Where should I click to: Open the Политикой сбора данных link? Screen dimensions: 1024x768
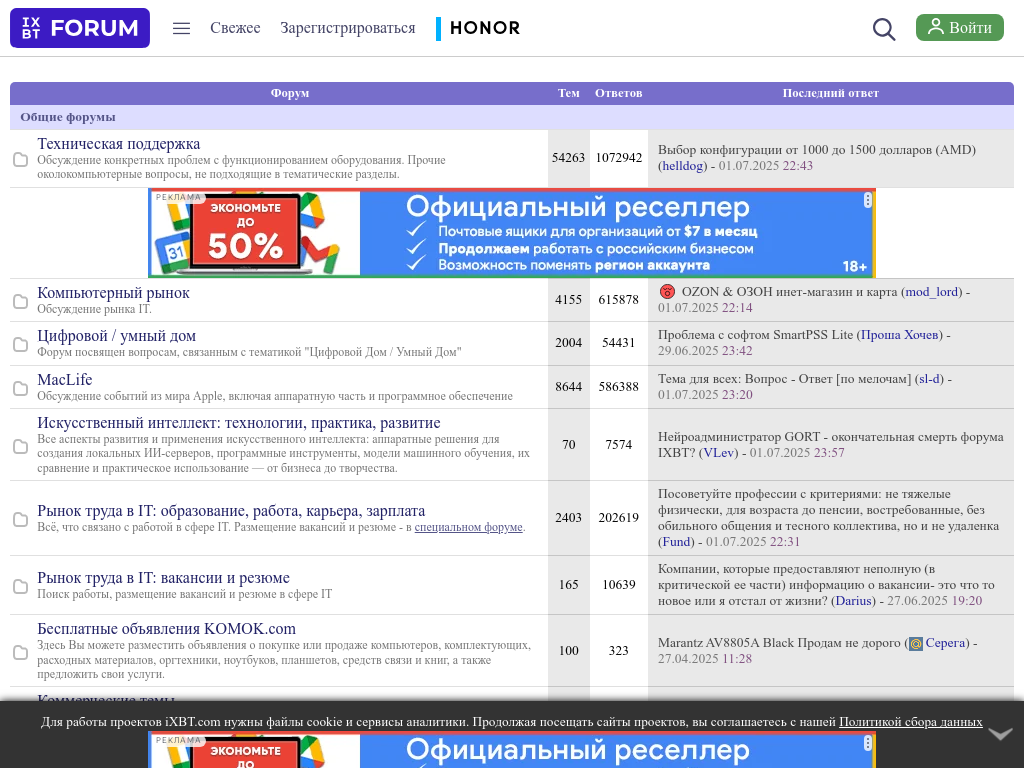coord(910,722)
